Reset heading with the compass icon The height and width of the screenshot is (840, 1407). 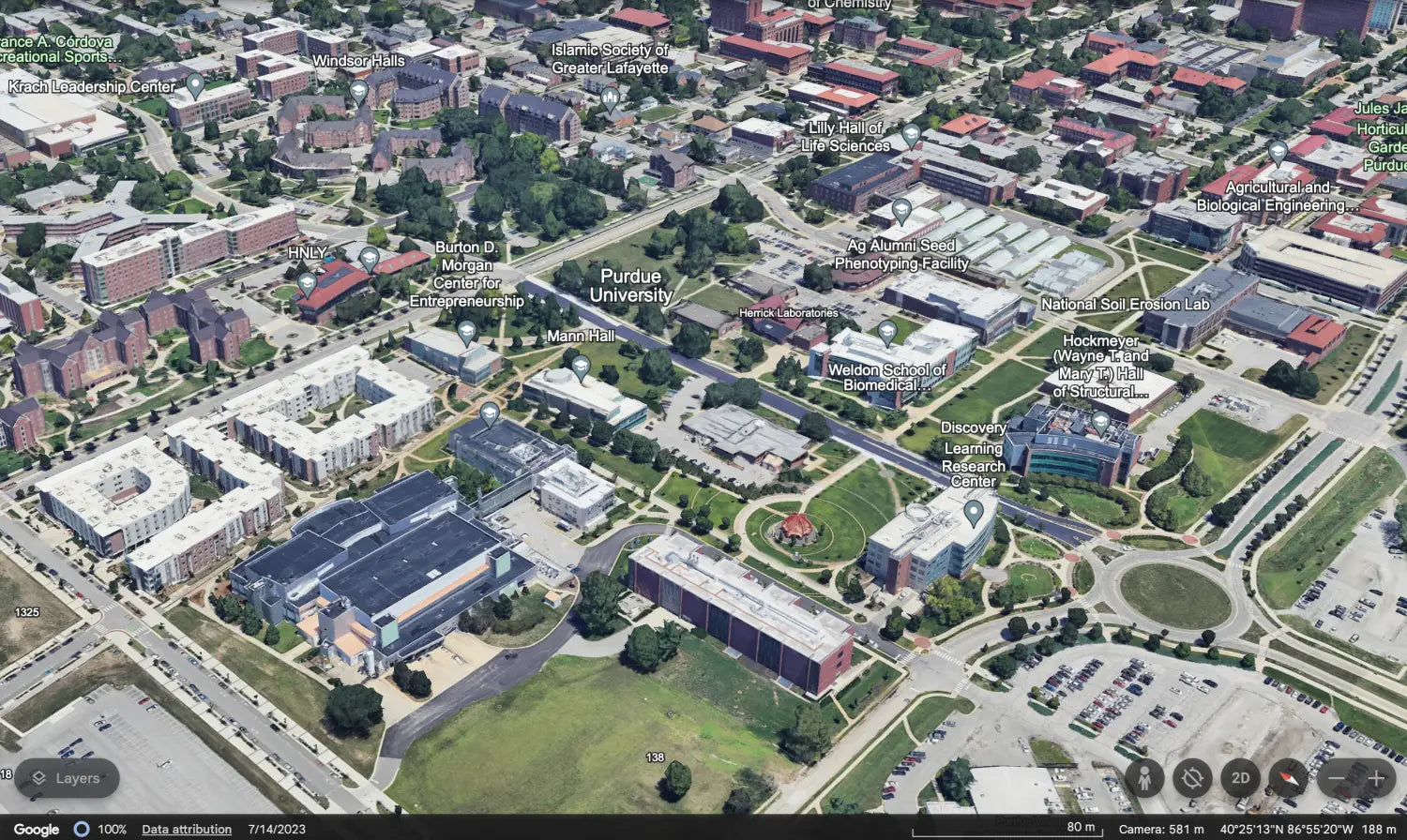(1288, 778)
